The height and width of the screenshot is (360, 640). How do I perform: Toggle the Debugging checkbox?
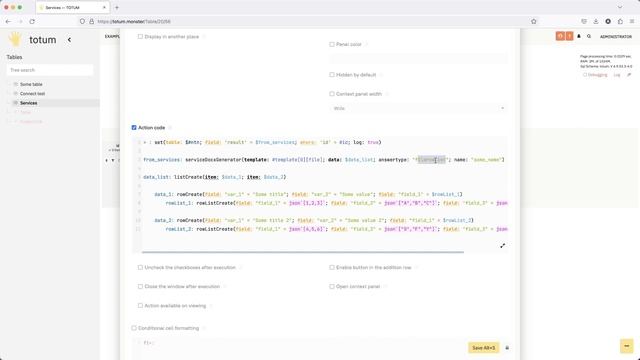click(585, 75)
